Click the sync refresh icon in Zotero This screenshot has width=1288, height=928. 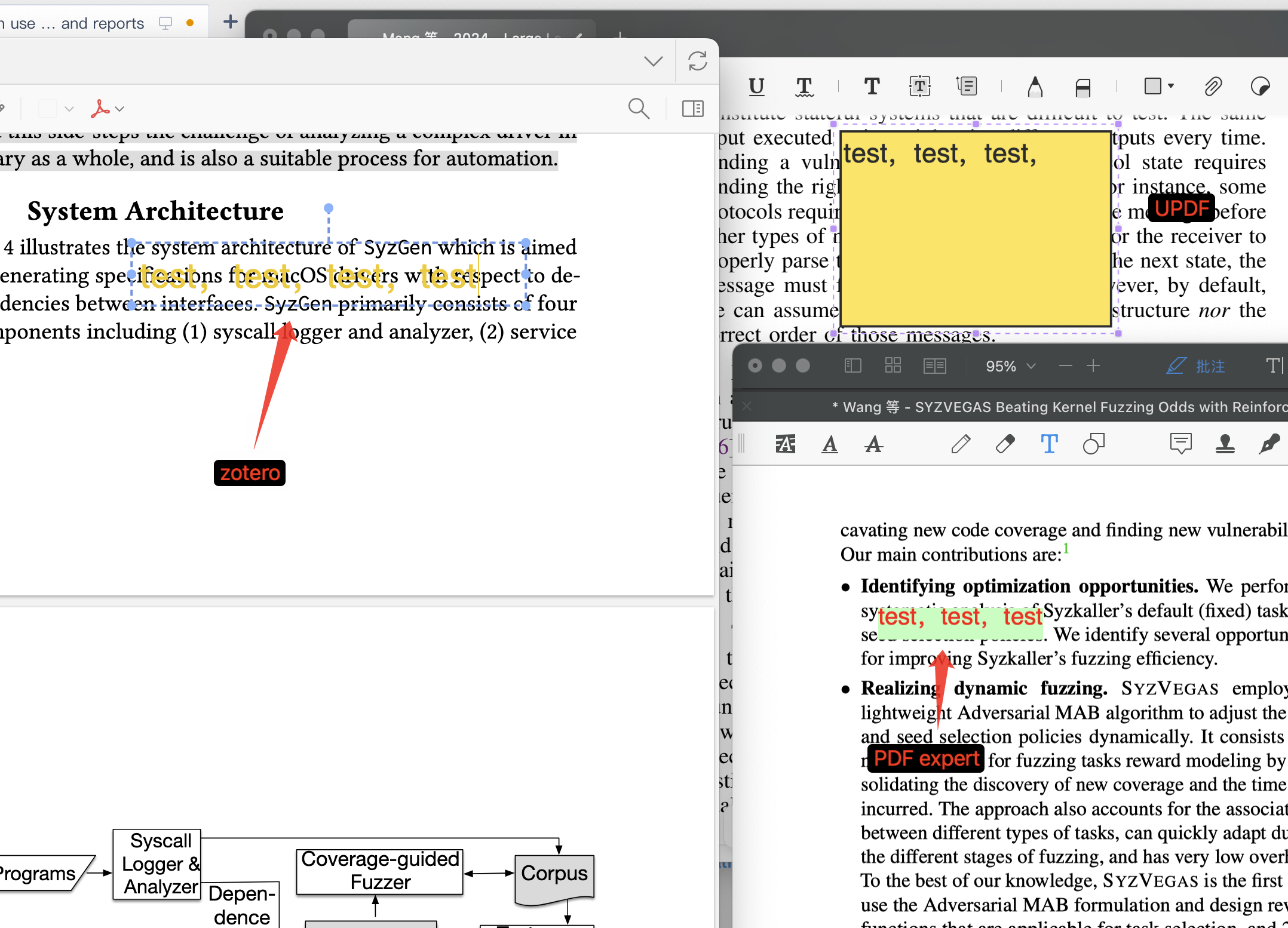pyautogui.click(x=697, y=62)
